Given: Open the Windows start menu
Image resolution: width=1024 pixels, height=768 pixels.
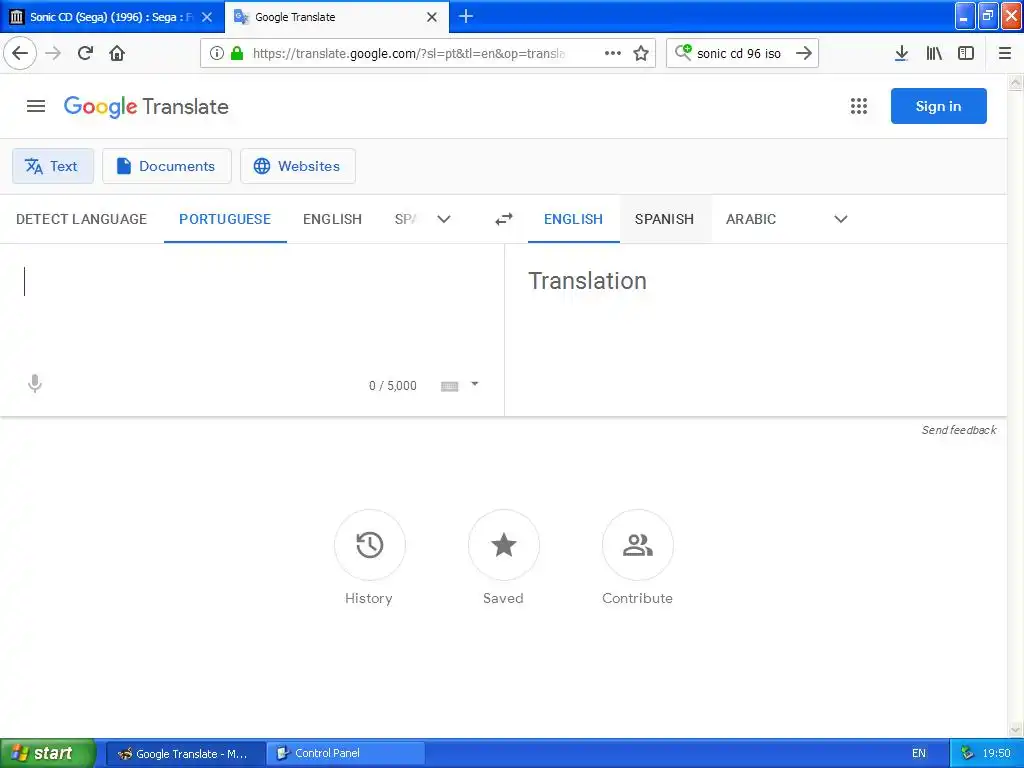Looking at the screenshot, I should coord(48,753).
